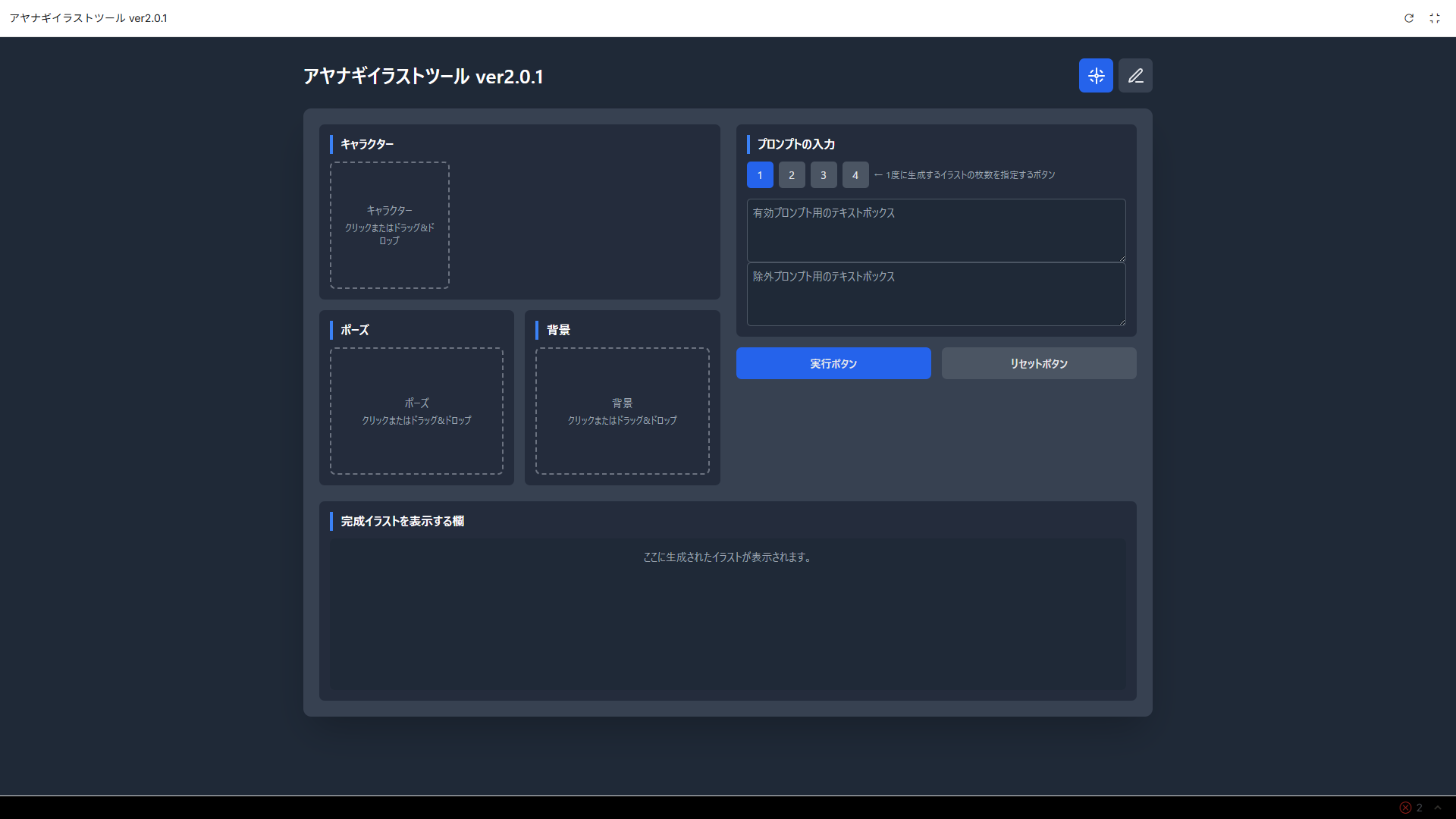Expand the bottom panel chevron
The image size is (1456, 819).
(x=1438, y=808)
